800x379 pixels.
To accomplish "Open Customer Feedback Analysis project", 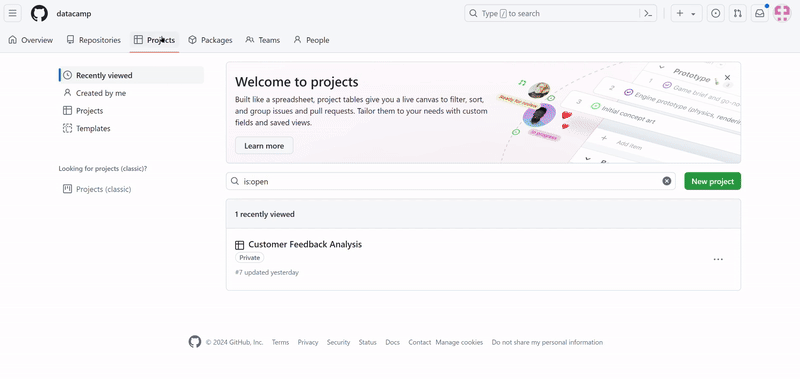I will 305,244.
